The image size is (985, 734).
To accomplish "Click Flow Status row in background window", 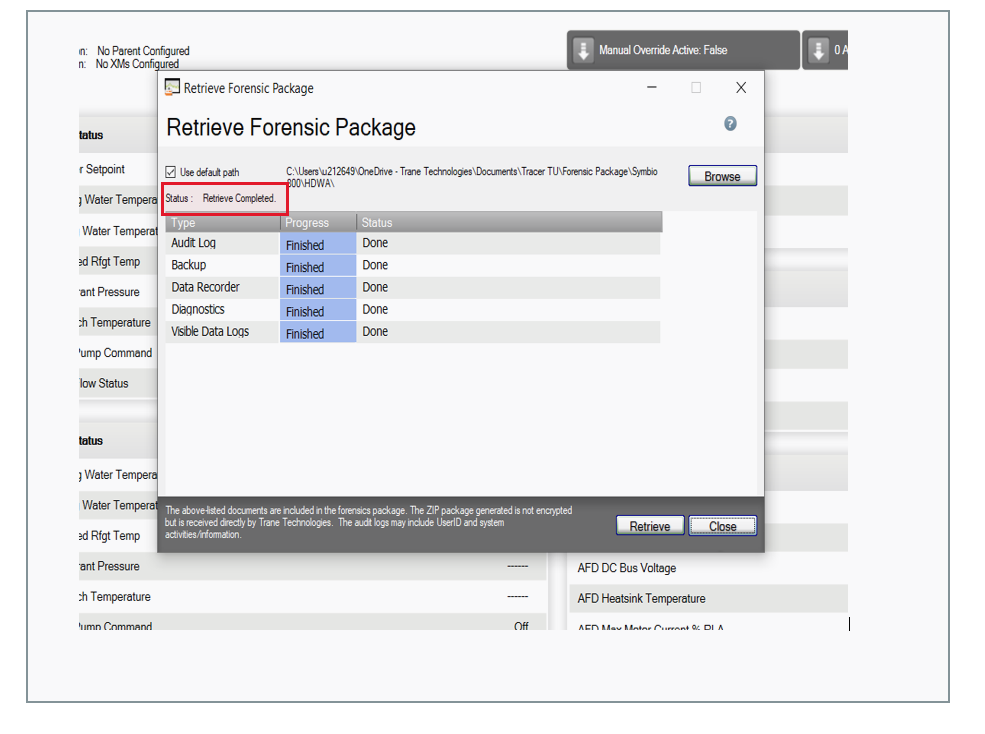I will [118, 383].
